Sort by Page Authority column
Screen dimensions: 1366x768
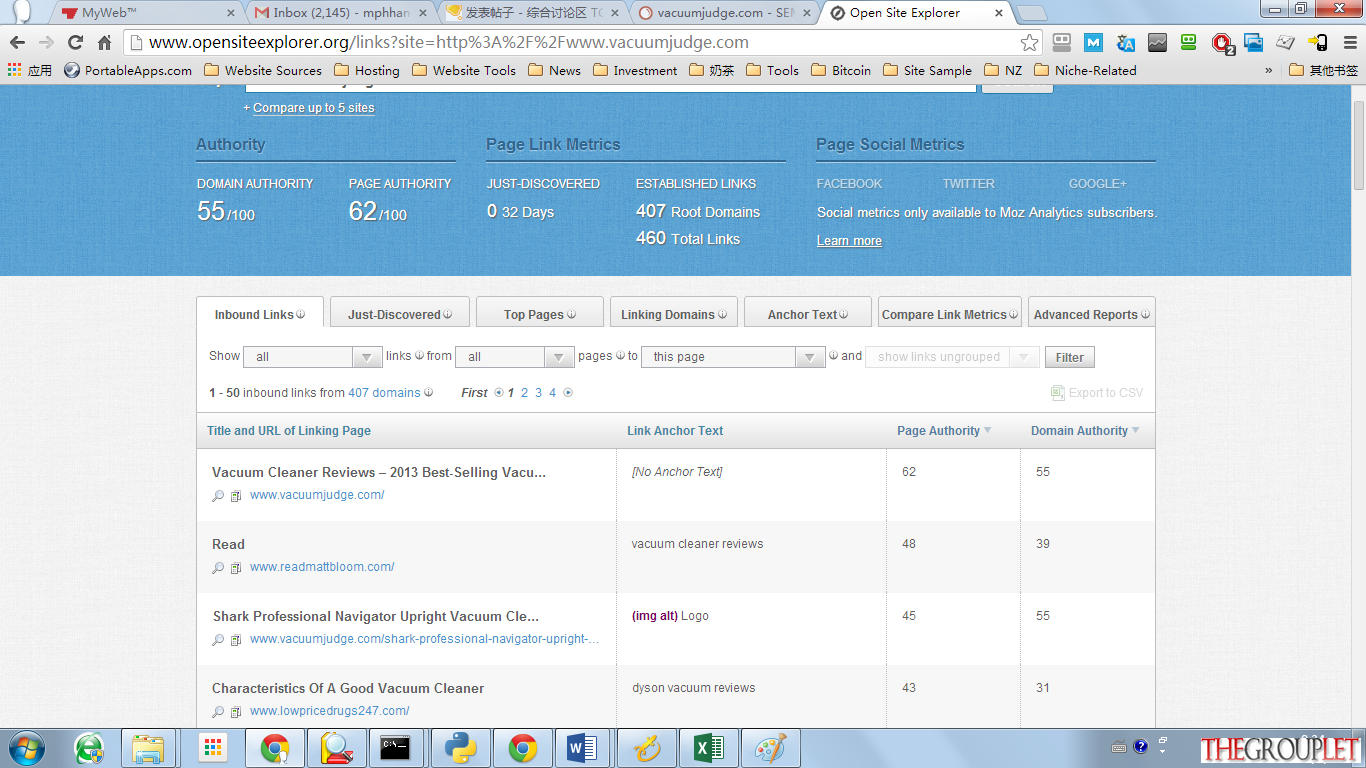(x=944, y=431)
